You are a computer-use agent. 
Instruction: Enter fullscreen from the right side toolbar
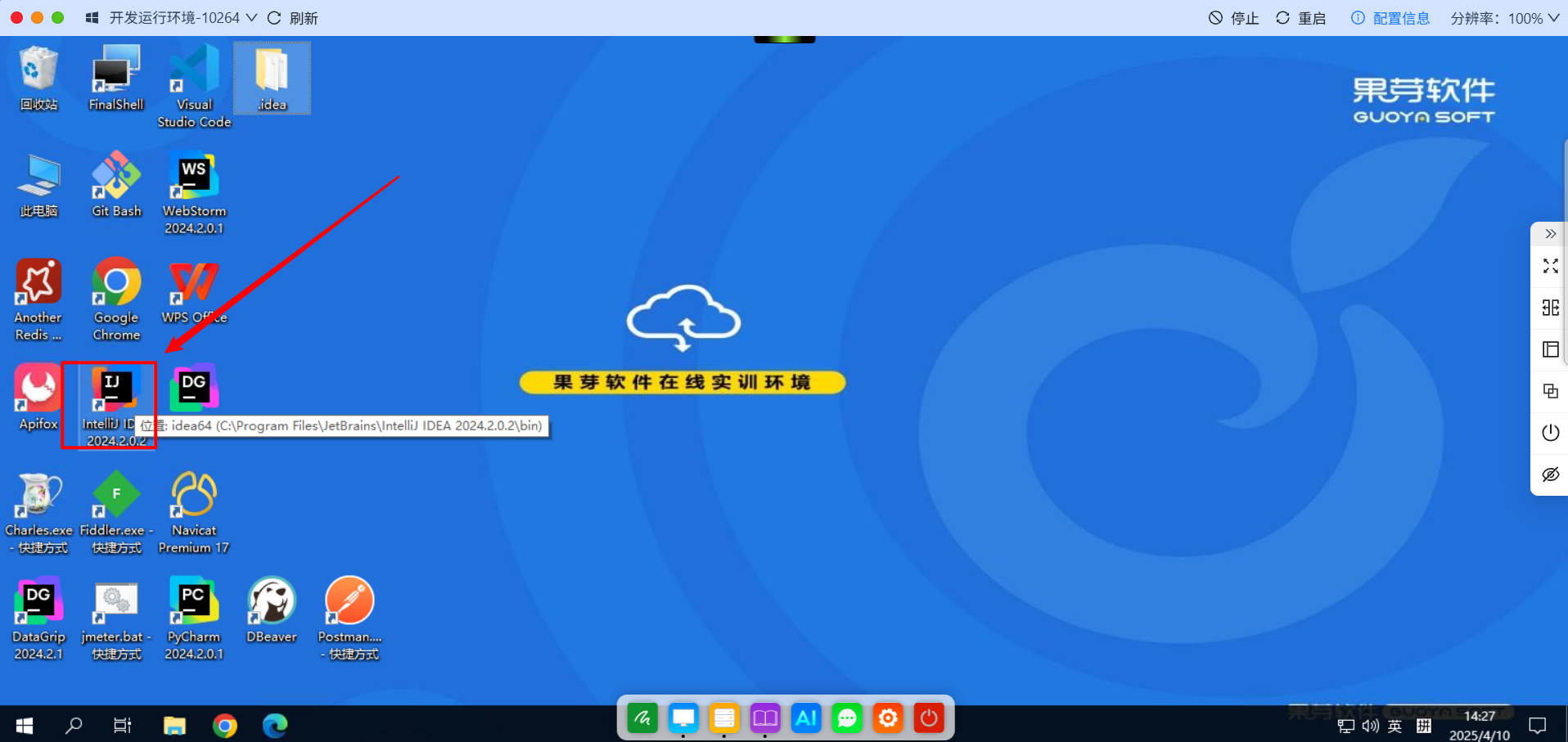pyautogui.click(x=1550, y=266)
